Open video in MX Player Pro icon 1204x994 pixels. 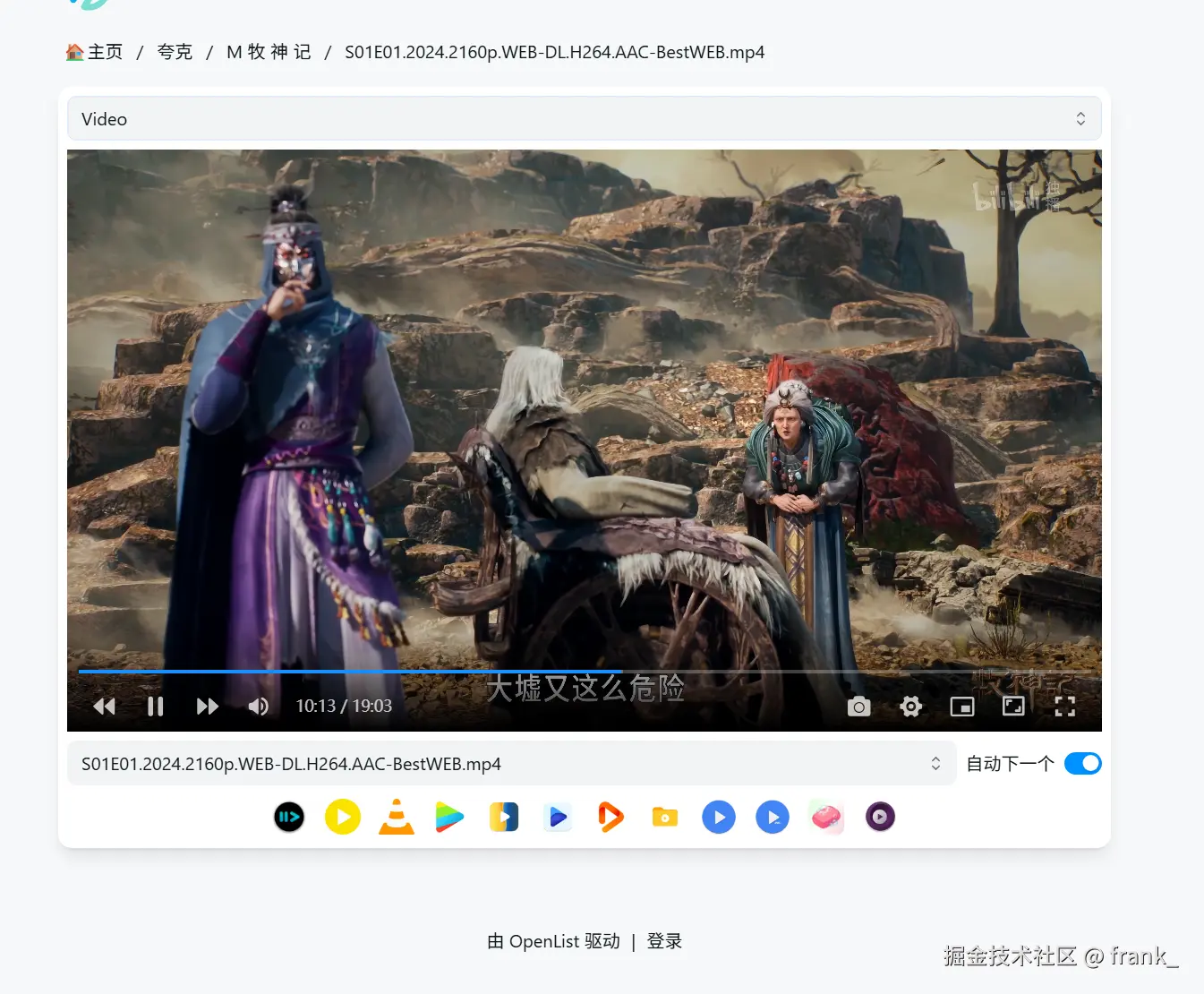[x=773, y=817]
